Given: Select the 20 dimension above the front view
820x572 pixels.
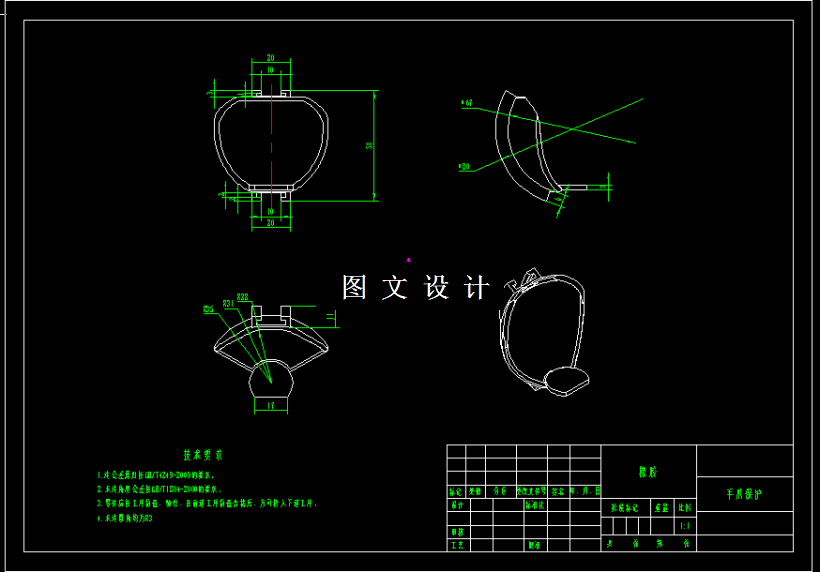Looking at the screenshot, I should (270, 58).
